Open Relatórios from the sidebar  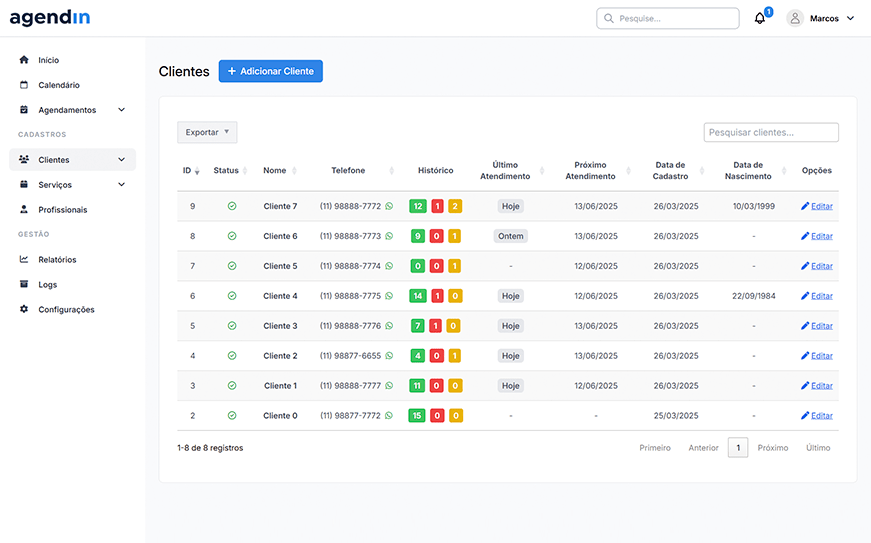(57, 260)
